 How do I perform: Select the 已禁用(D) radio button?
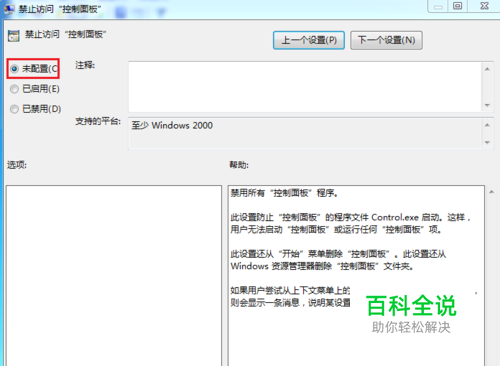(14, 109)
